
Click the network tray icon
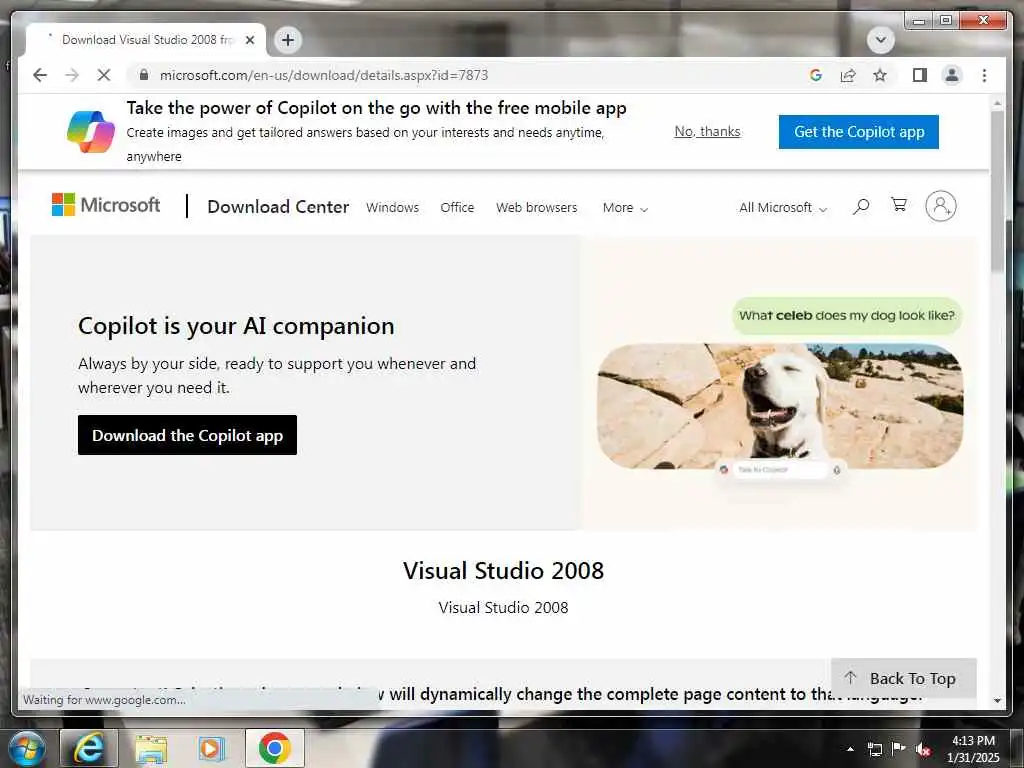tap(874, 749)
